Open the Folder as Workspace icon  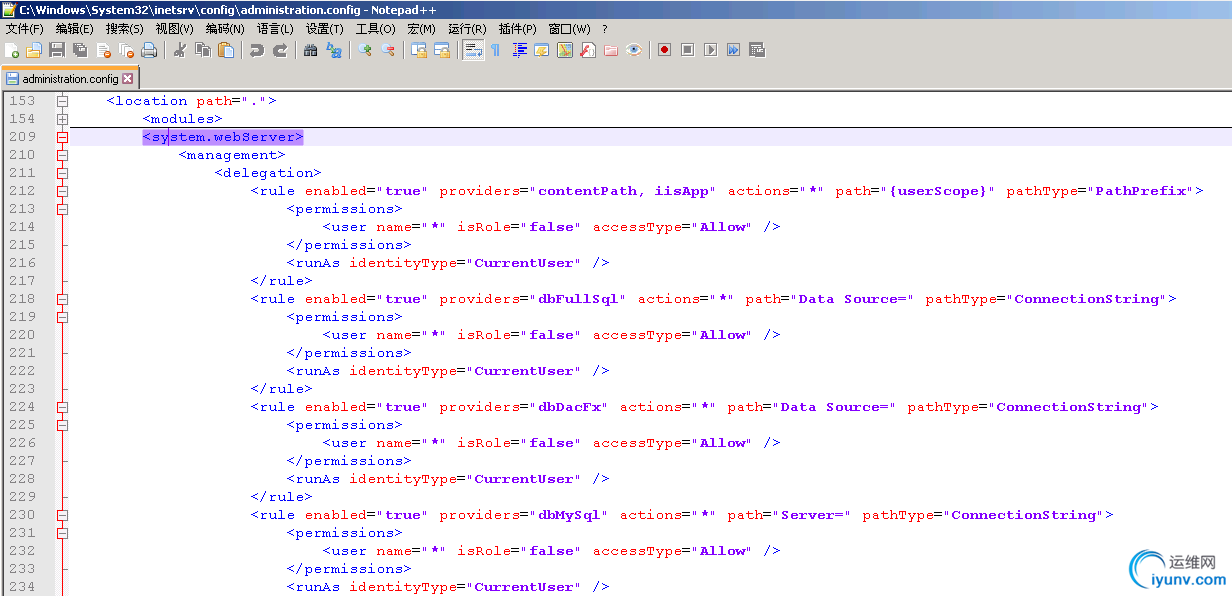pos(610,50)
